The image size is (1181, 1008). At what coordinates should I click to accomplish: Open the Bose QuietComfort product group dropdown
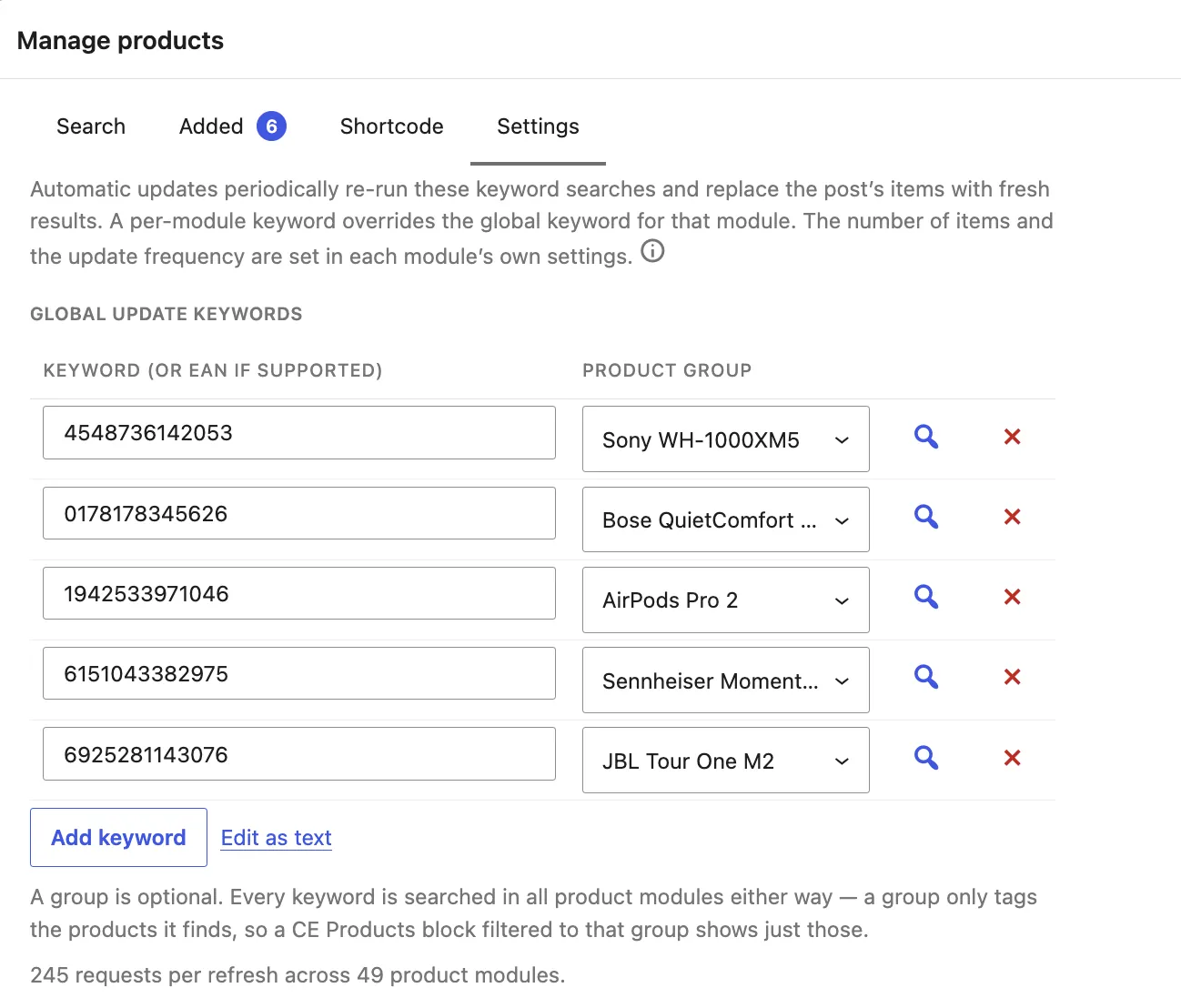coord(726,519)
